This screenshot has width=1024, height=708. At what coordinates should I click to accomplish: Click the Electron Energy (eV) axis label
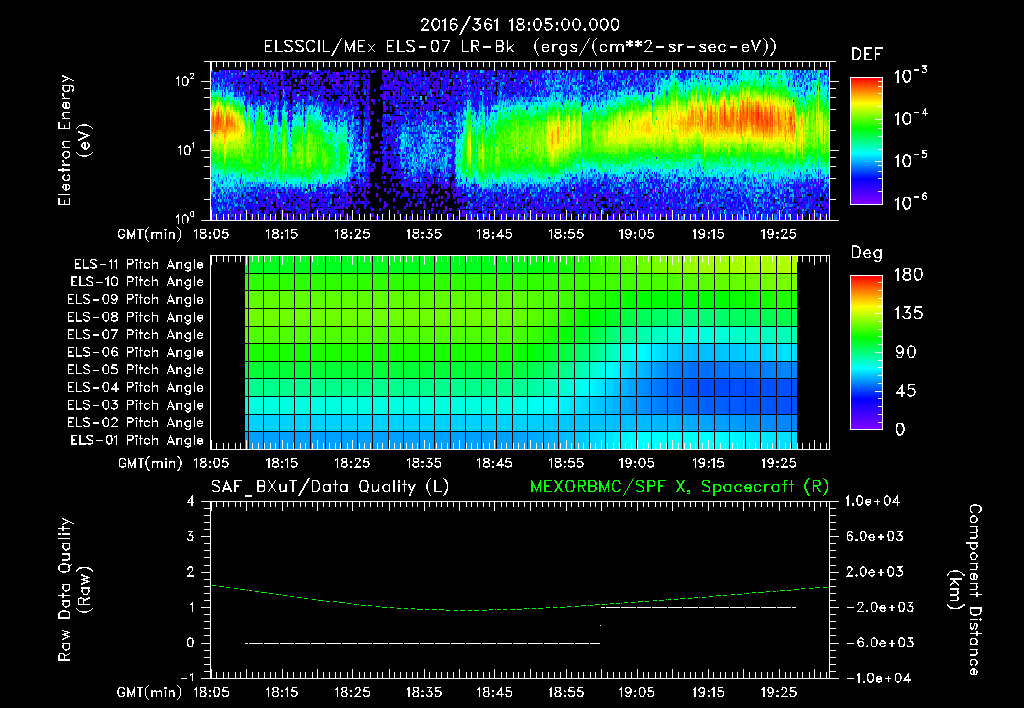(x=73, y=140)
